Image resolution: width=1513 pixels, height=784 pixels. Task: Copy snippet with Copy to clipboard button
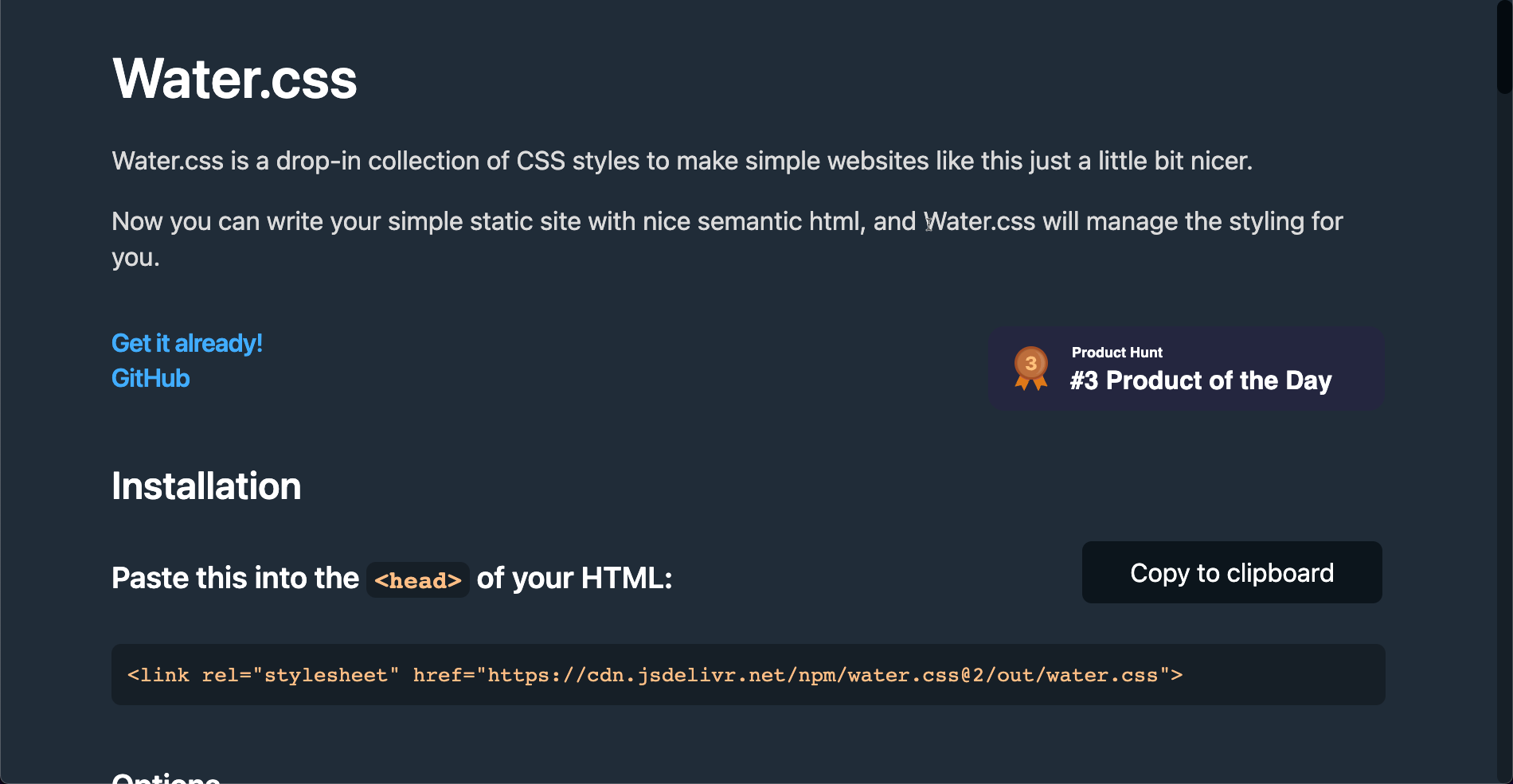coord(1232,572)
